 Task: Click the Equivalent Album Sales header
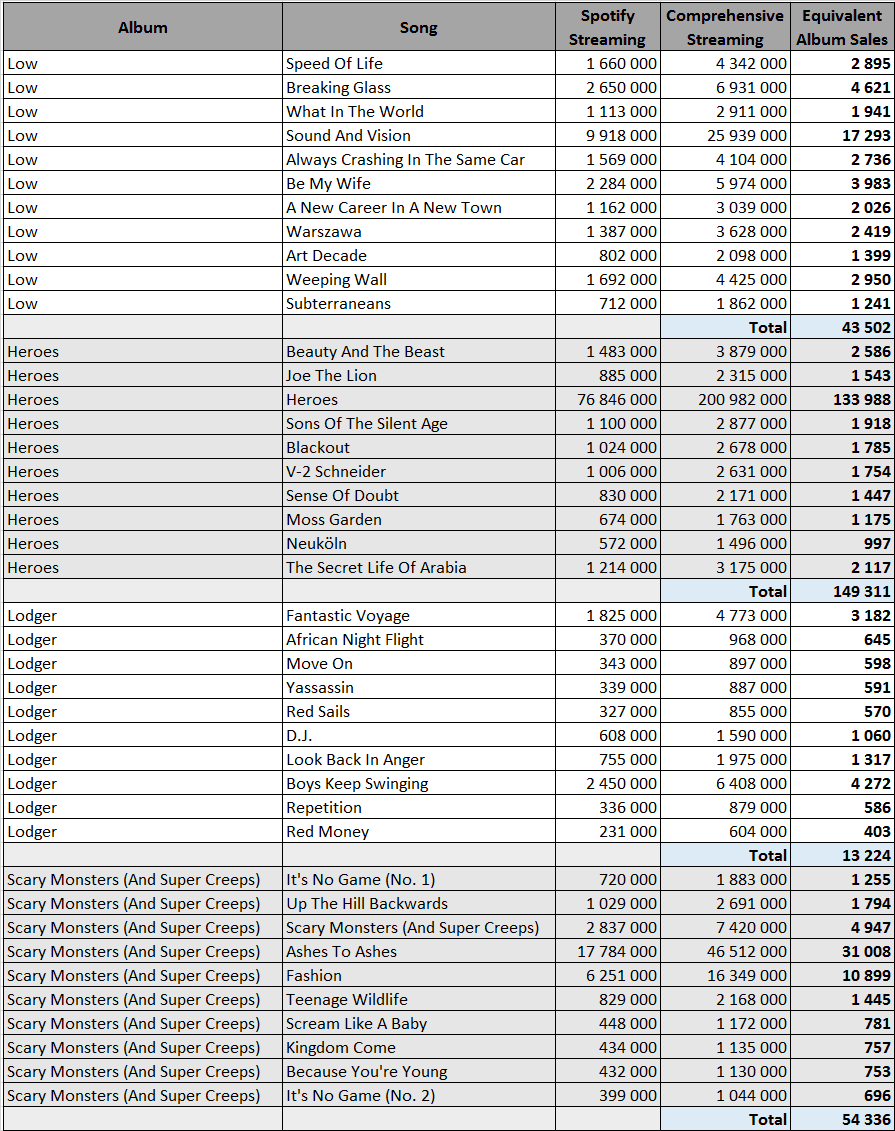[x=842, y=27]
